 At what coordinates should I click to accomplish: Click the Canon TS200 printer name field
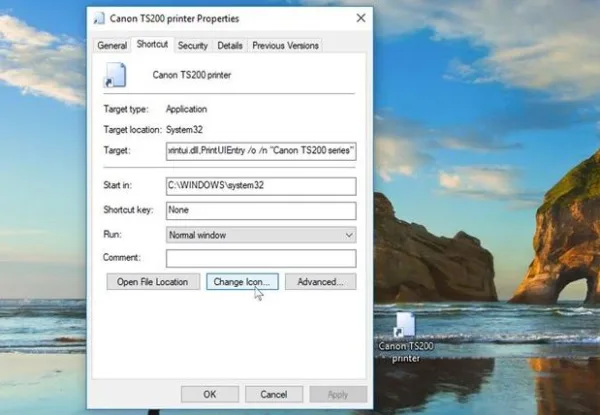tap(192, 75)
